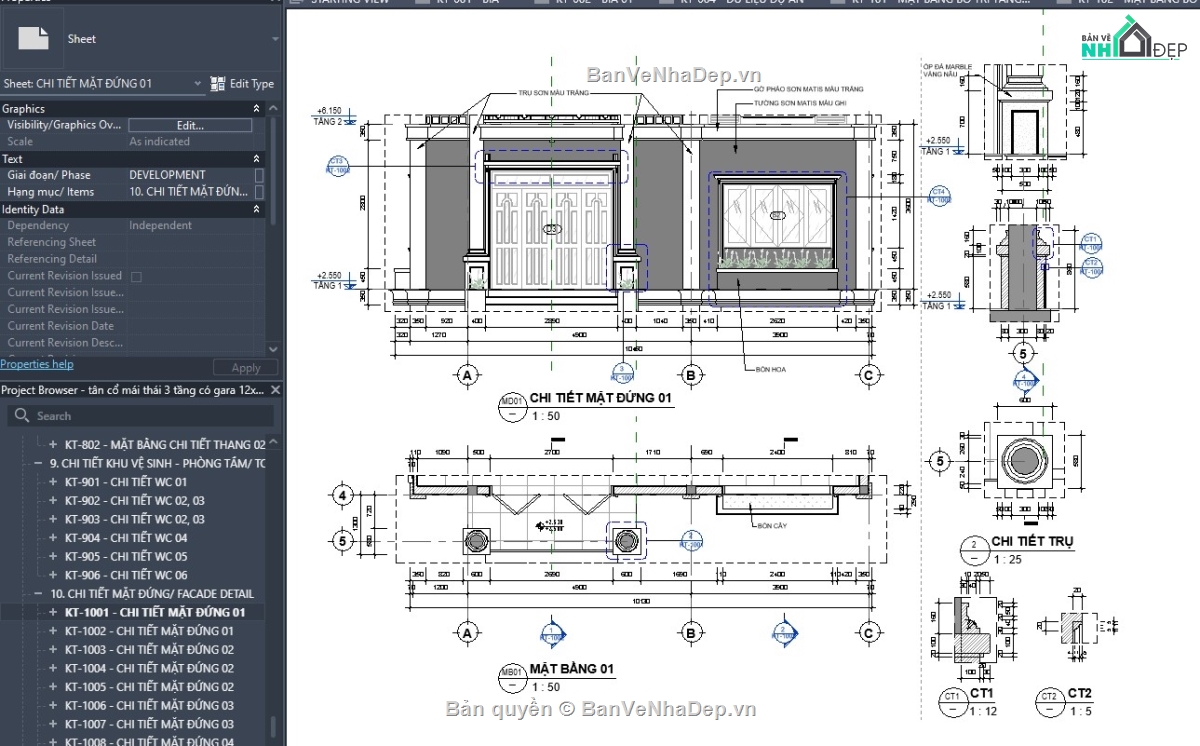Click Edit for Visibility/Graphics Overrides
This screenshot has height=746, width=1200.
pos(190,125)
